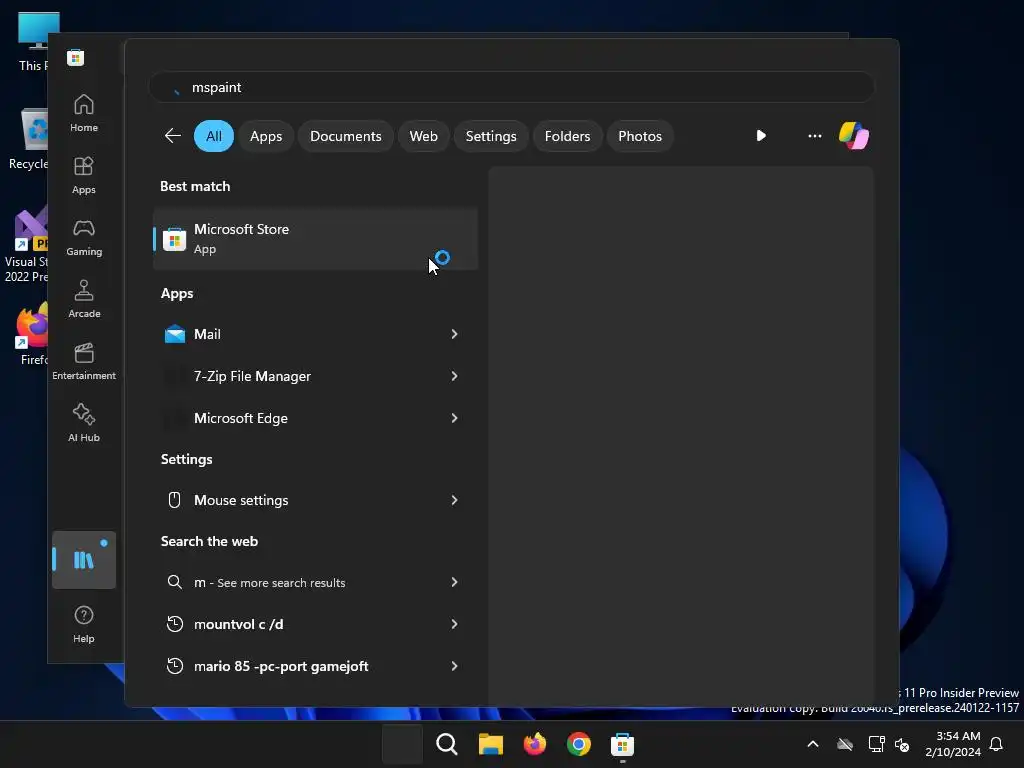This screenshot has height=768, width=1024.
Task: Click the Copilot icon in search panel
Action: point(854,136)
